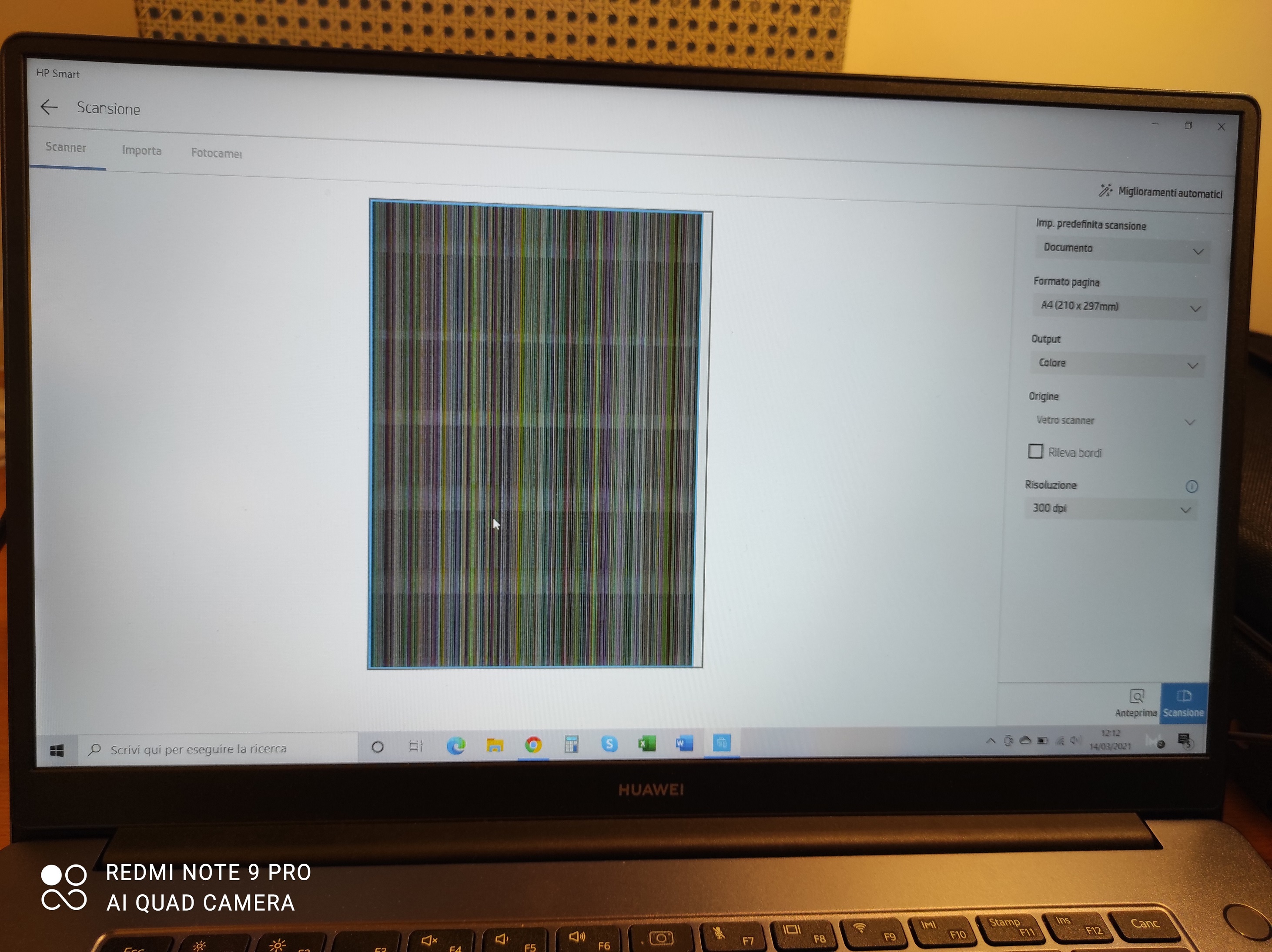Open the Output Colore dropdown
The height and width of the screenshot is (952, 1272).
coord(1117,364)
